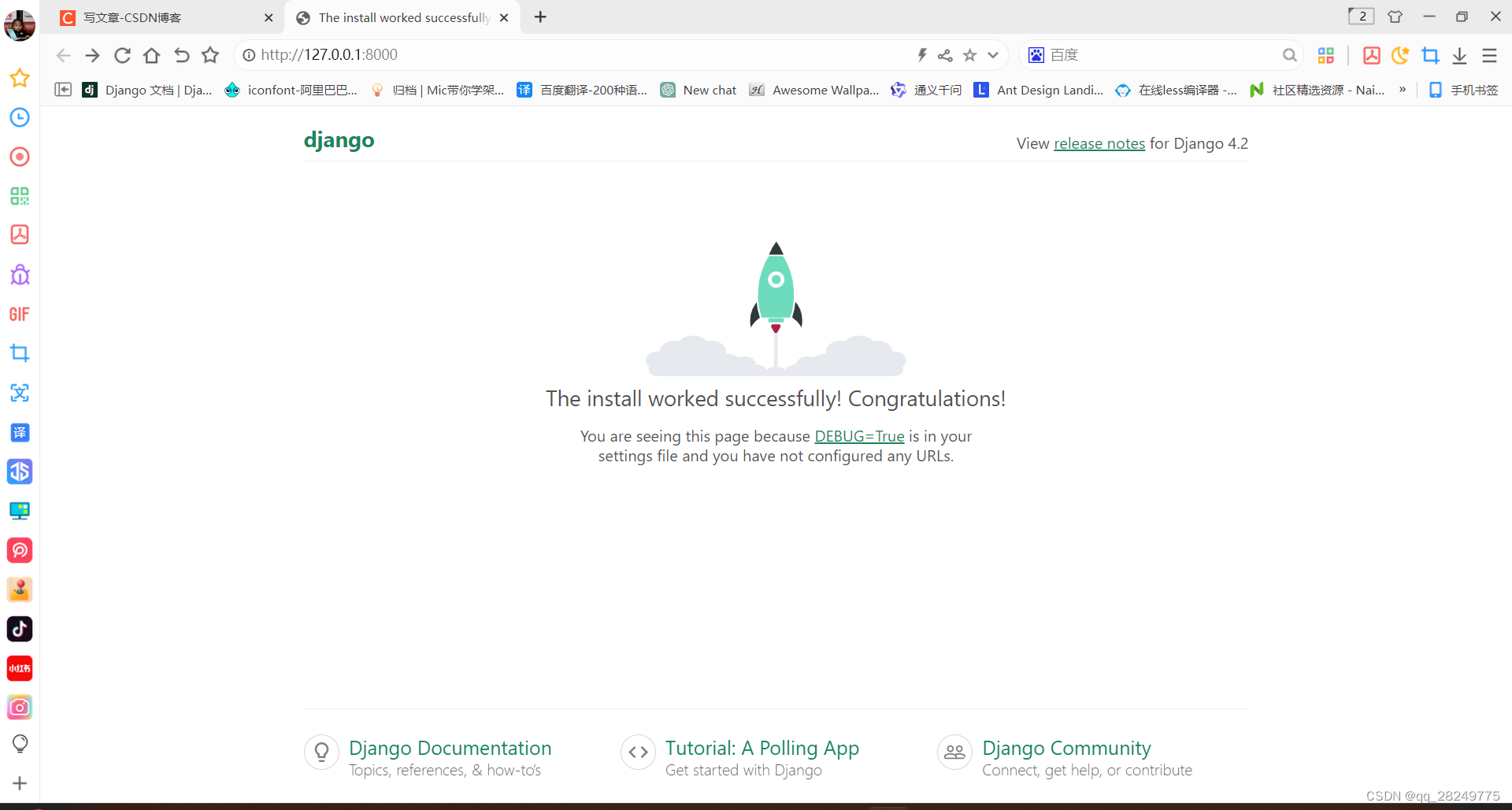Viewport: 1512px width, 810px height.
Task: Click the user avatar in sidebar
Action: point(20,24)
